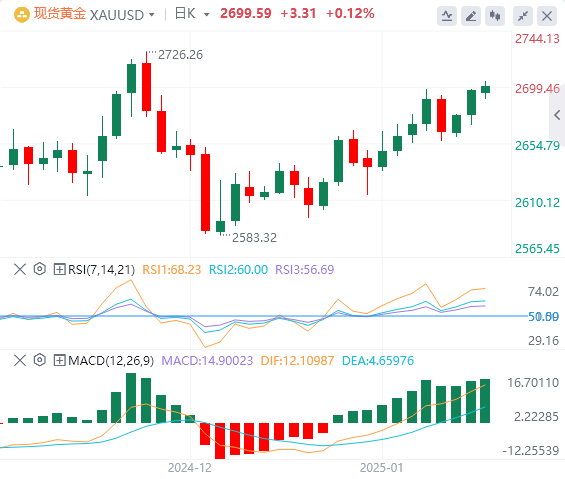This screenshot has width=565, height=479.
Task: Click the 2699.46 current price axis label
Action: pyautogui.click(x=537, y=89)
